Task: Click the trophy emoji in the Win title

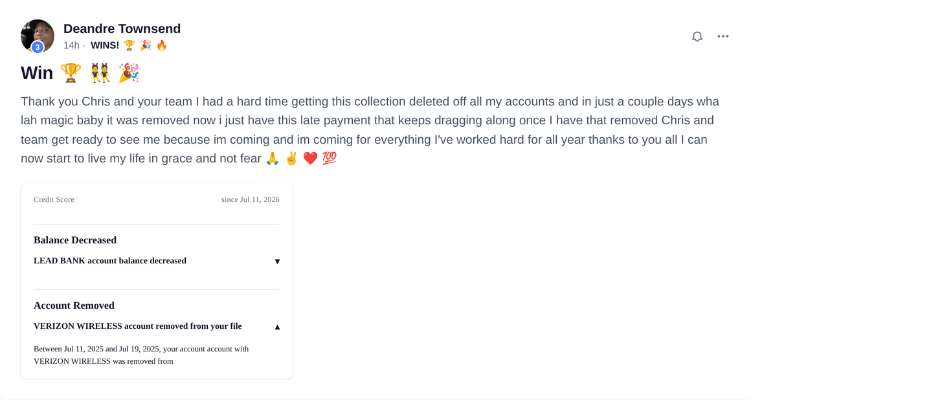Action: [x=71, y=73]
